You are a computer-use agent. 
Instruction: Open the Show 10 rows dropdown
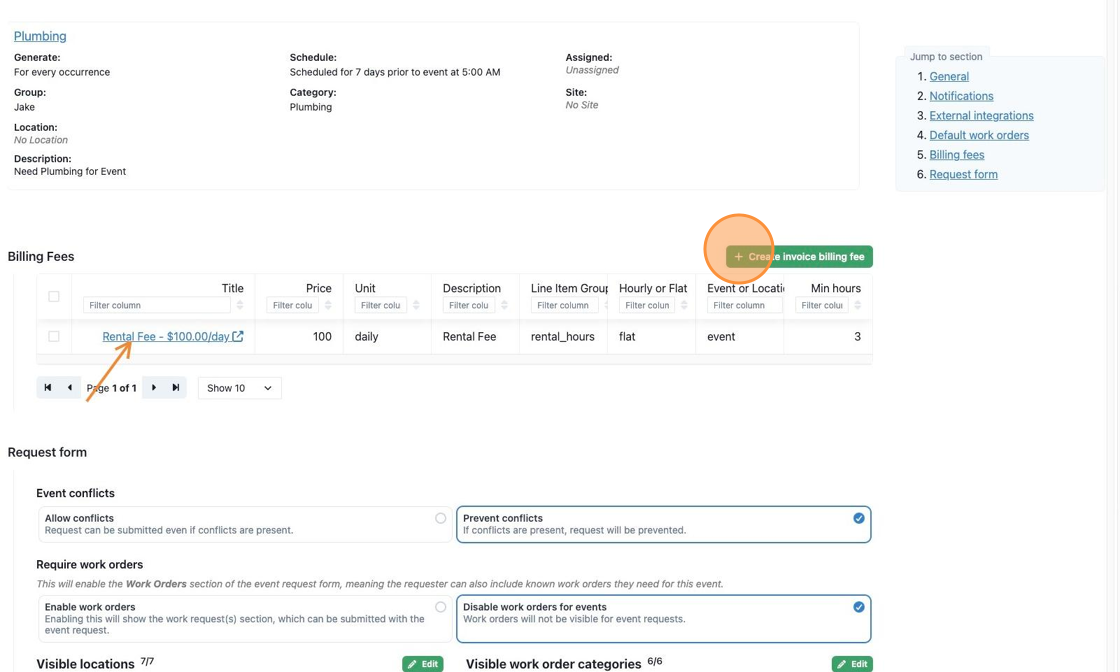(x=239, y=388)
